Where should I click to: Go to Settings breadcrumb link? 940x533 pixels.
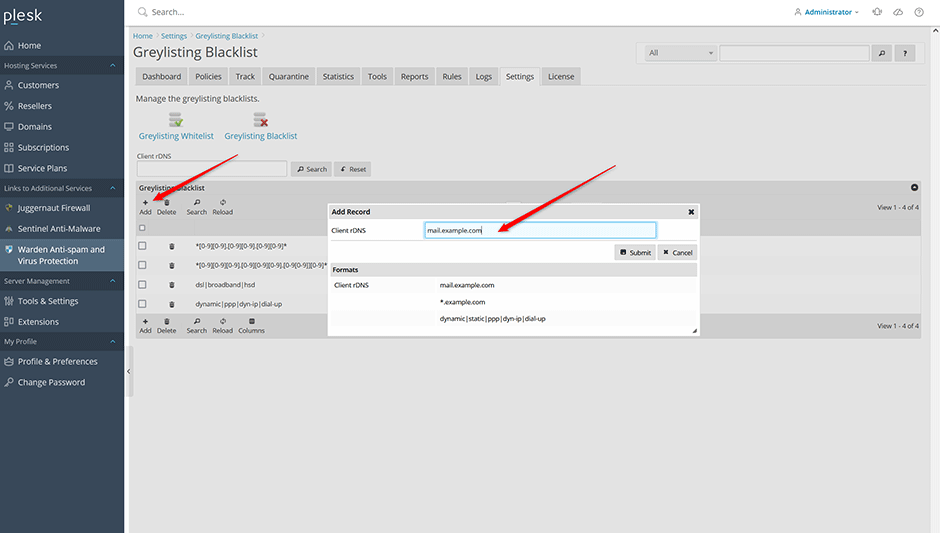point(174,36)
